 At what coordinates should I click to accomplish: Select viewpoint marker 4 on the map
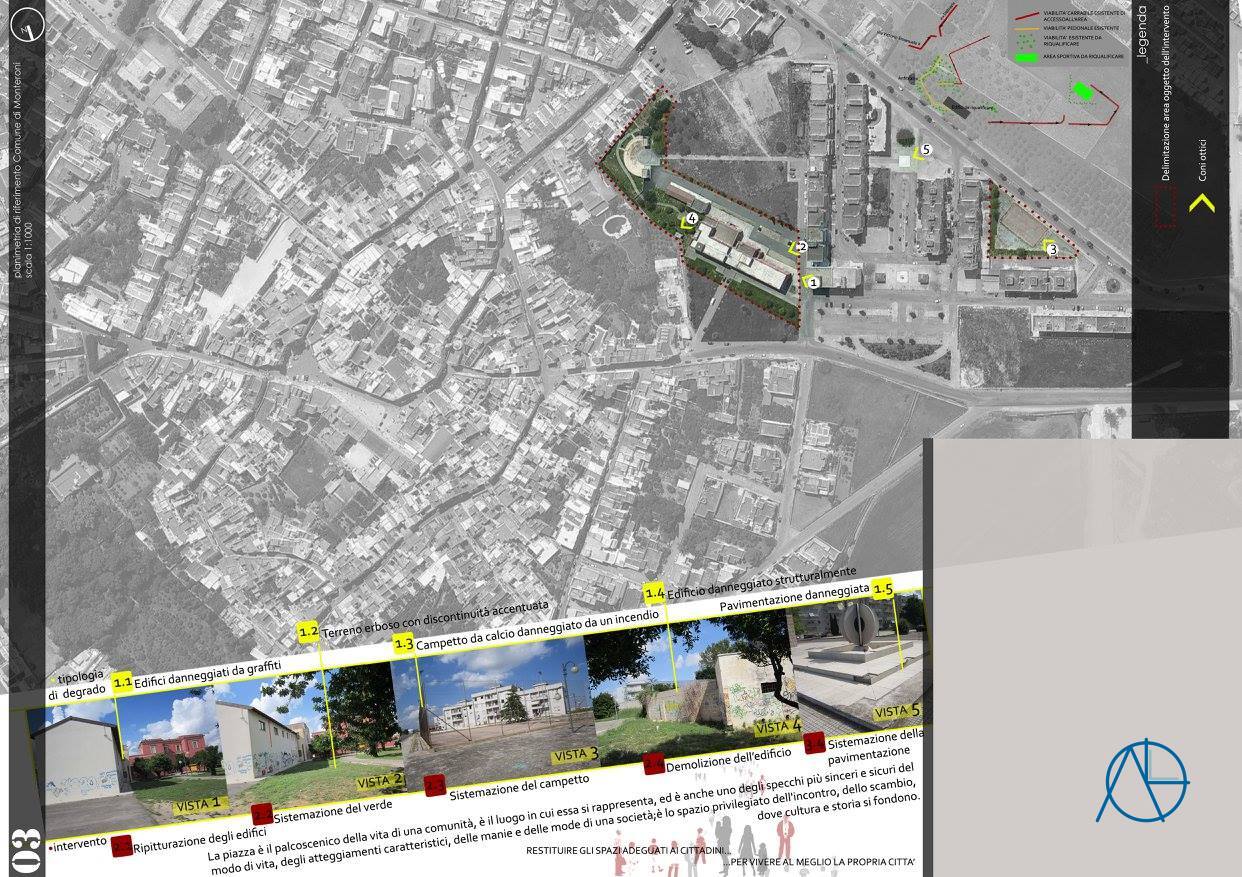click(x=692, y=220)
